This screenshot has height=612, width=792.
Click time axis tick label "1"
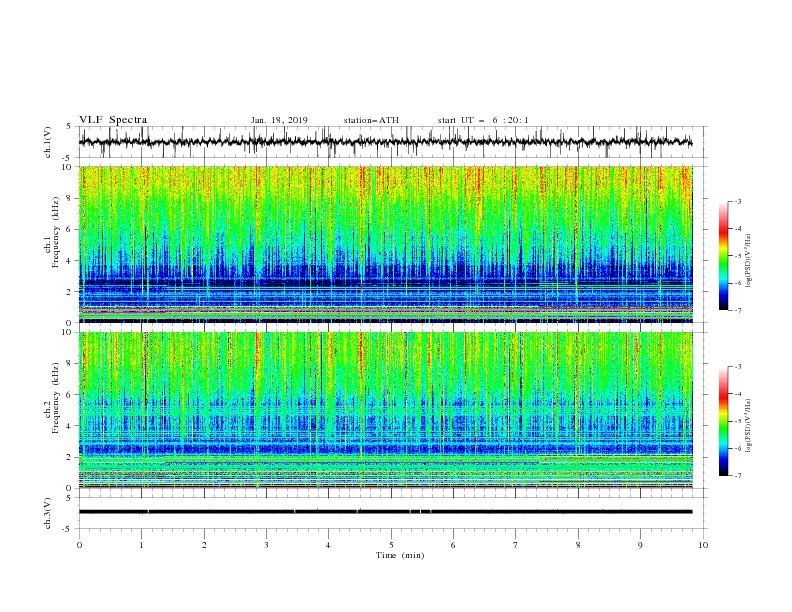click(141, 545)
